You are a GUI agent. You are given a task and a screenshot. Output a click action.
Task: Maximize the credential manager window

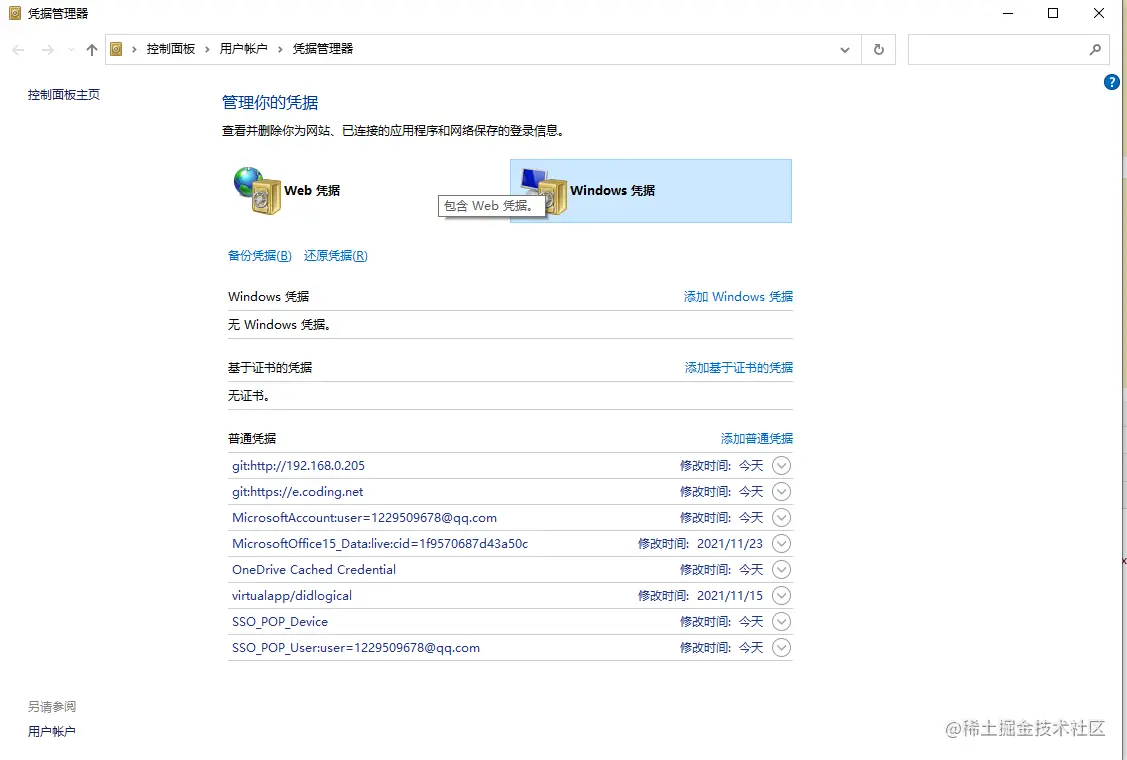pyautogui.click(x=1053, y=13)
